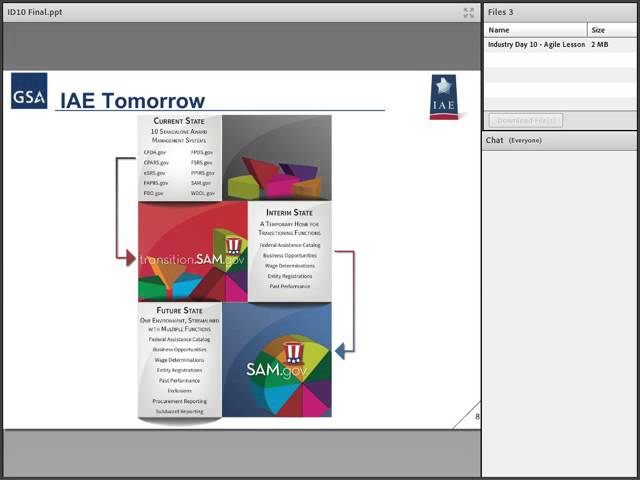Click the Current State colored blocks image
The width and height of the screenshot is (640, 480).
pos(277,158)
